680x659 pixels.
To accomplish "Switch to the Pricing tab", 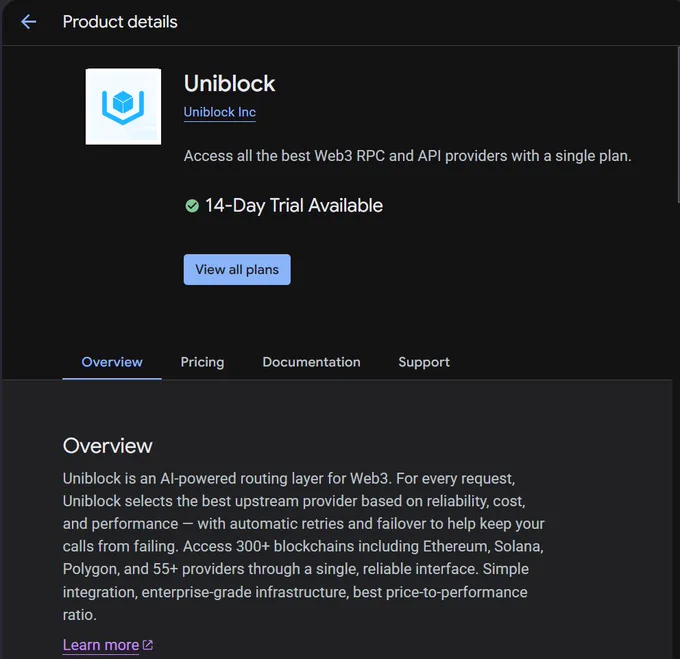I will (x=202, y=362).
